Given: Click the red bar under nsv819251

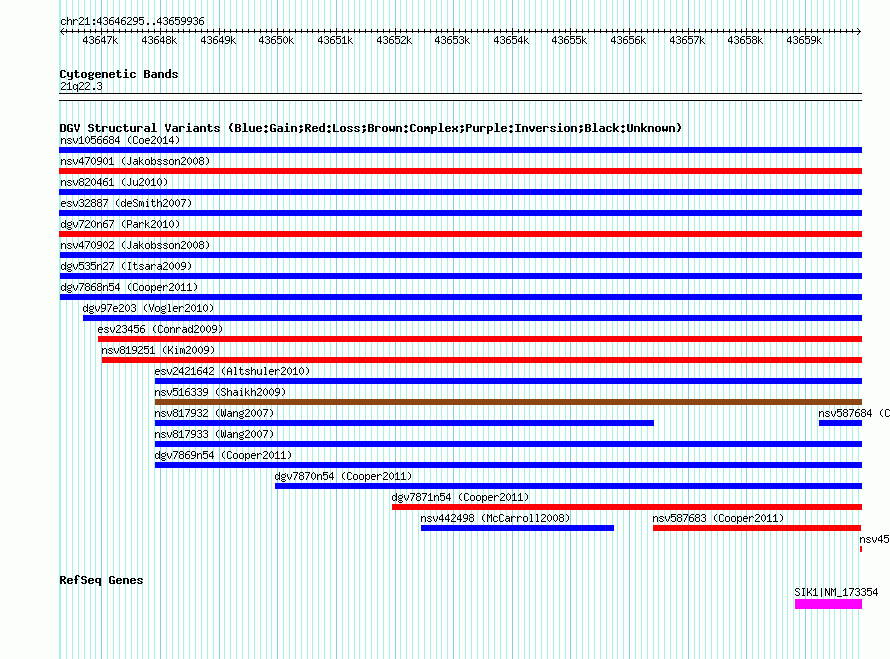Looking at the screenshot, I should (x=482, y=360).
